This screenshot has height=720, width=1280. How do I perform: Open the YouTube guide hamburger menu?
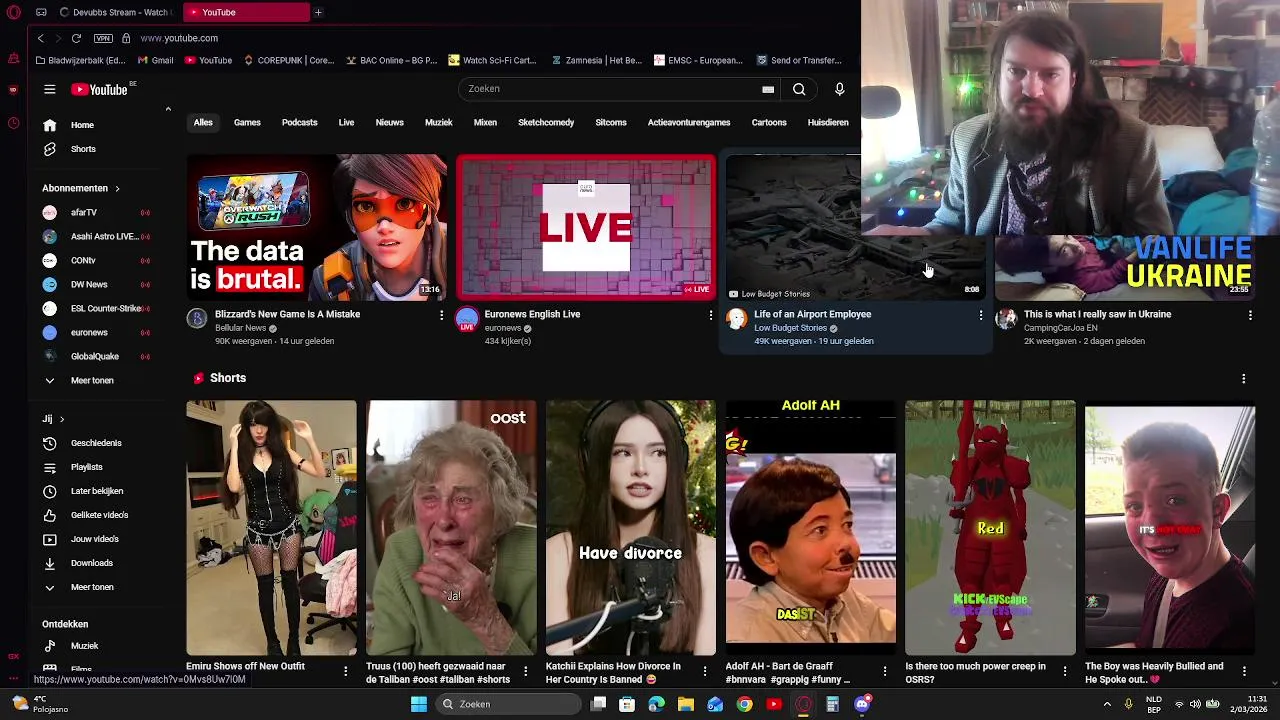(x=49, y=89)
